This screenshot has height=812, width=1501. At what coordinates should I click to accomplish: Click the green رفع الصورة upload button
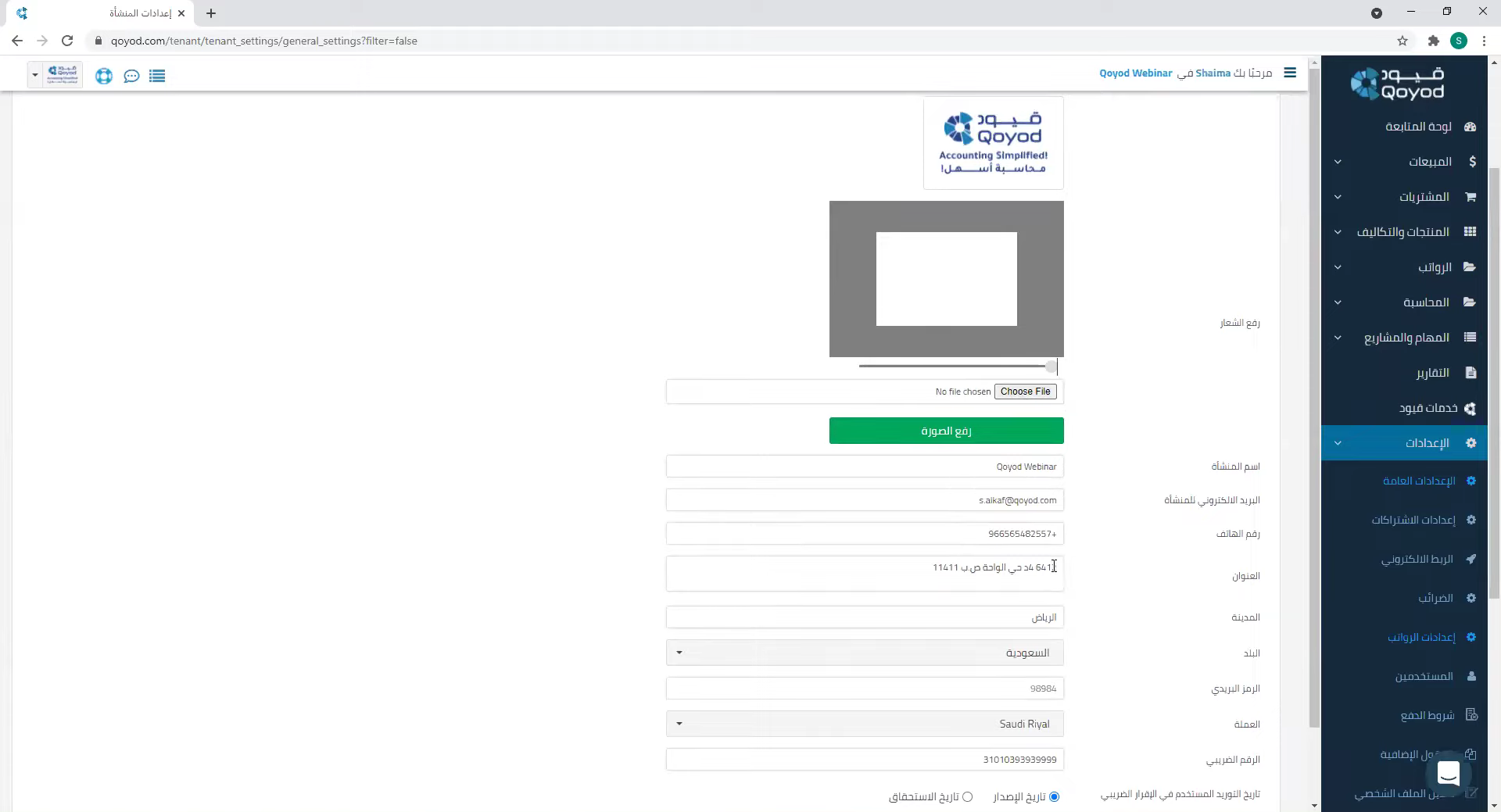pos(946,430)
